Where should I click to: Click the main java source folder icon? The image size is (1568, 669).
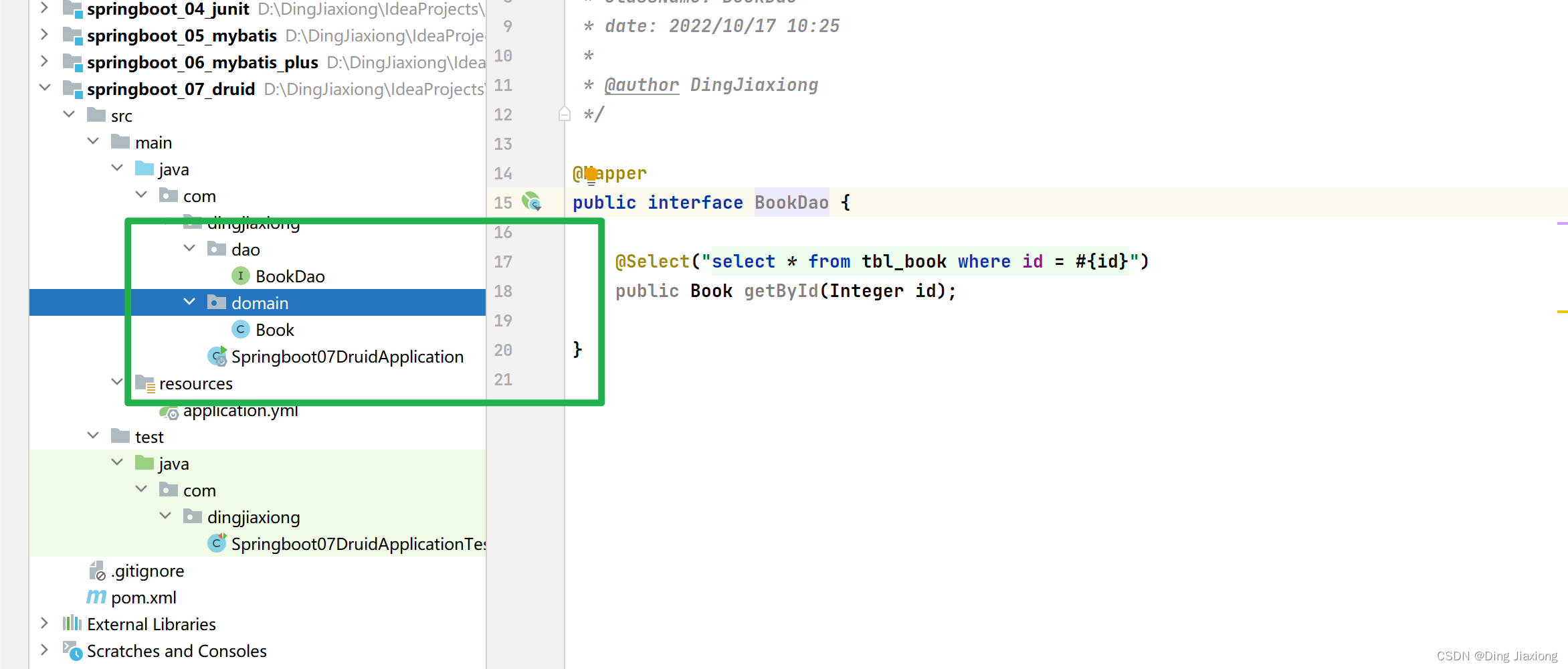[x=144, y=169]
